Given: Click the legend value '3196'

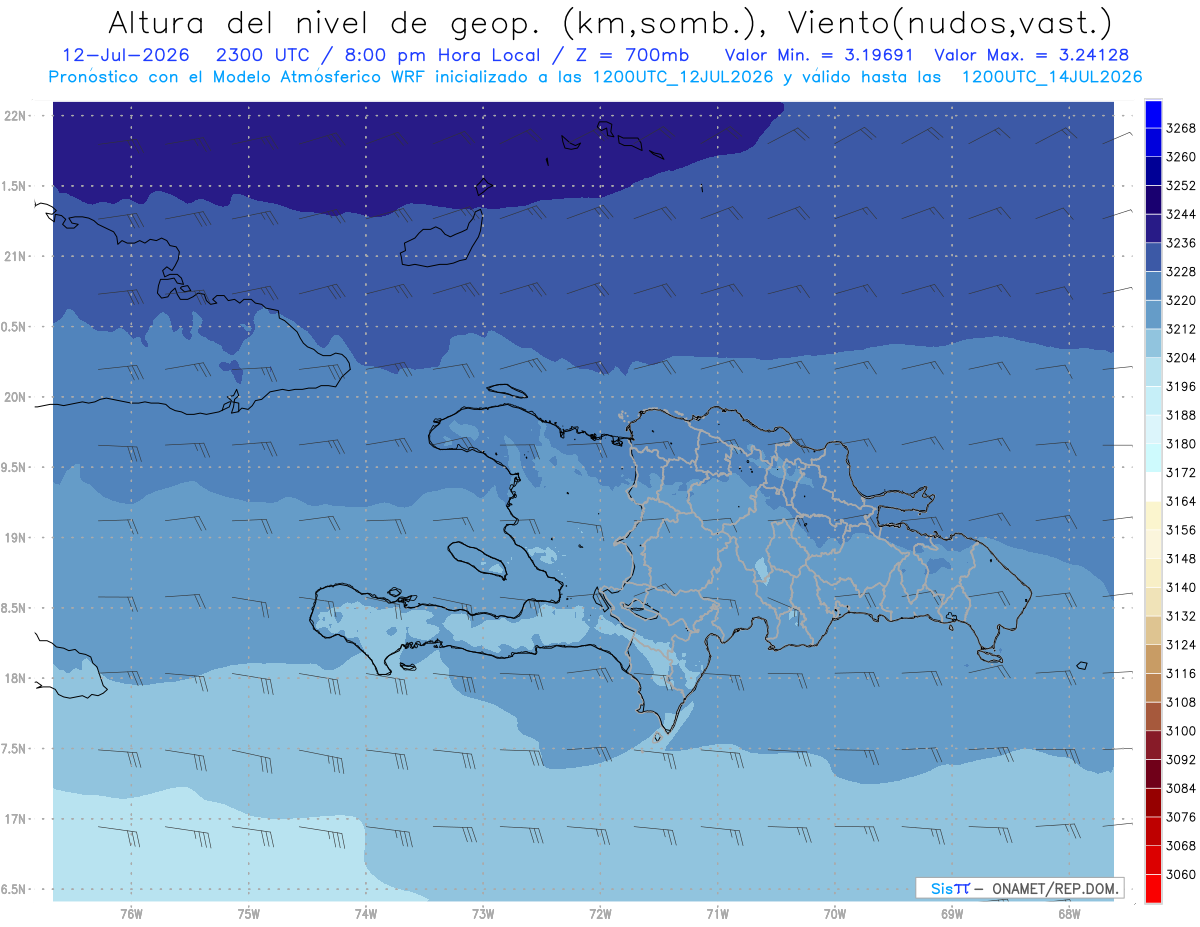Looking at the screenshot, I should [x=1181, y=386].
